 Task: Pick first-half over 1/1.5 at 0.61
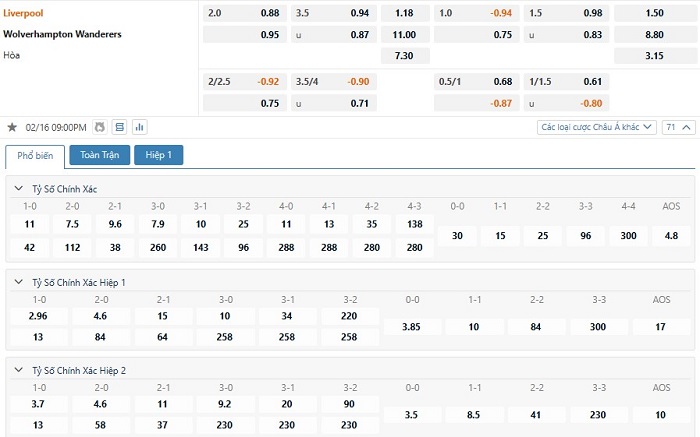pyautogui.click(x=567, y=82)
